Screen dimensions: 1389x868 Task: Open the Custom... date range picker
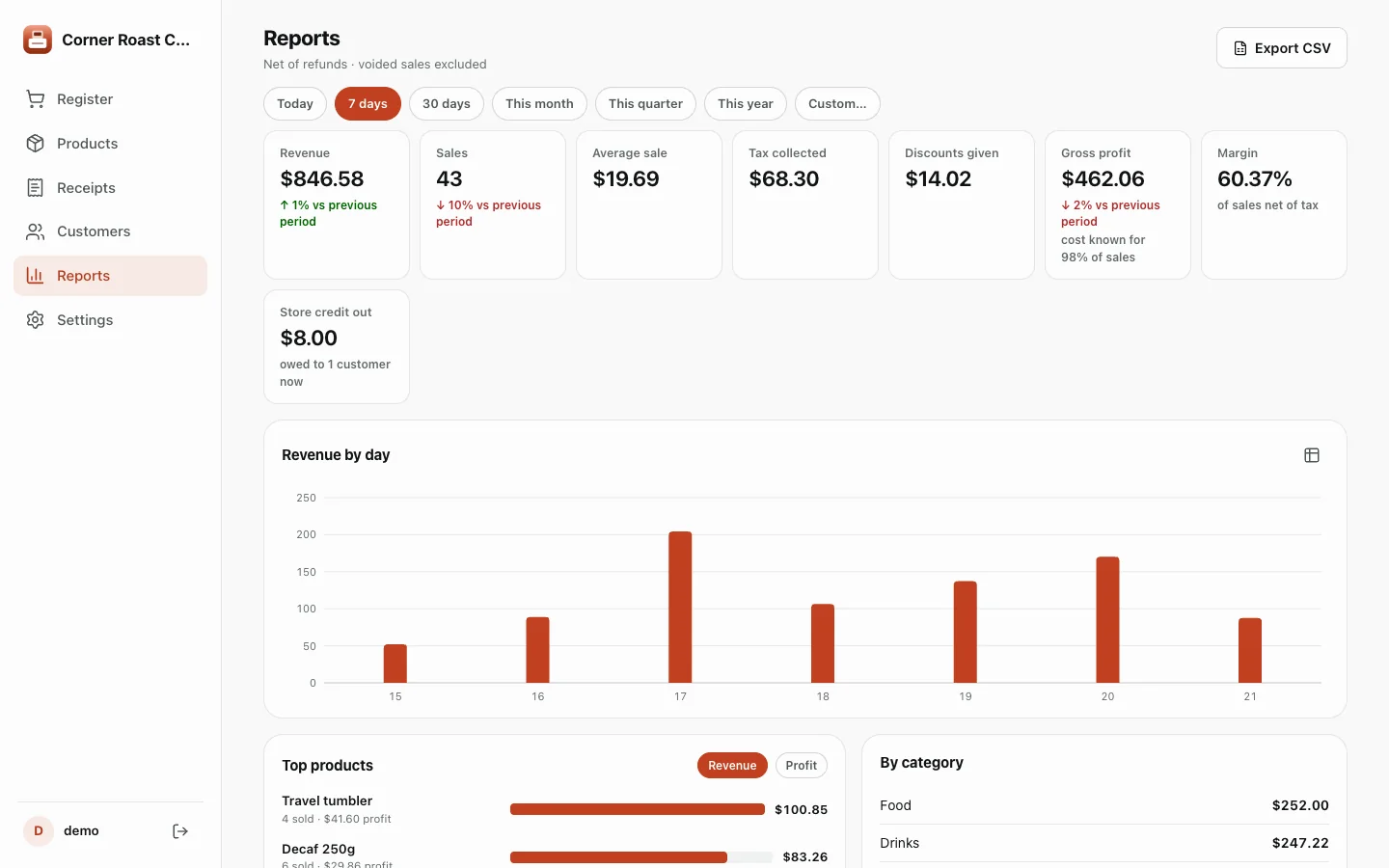[x=837, y=104]
